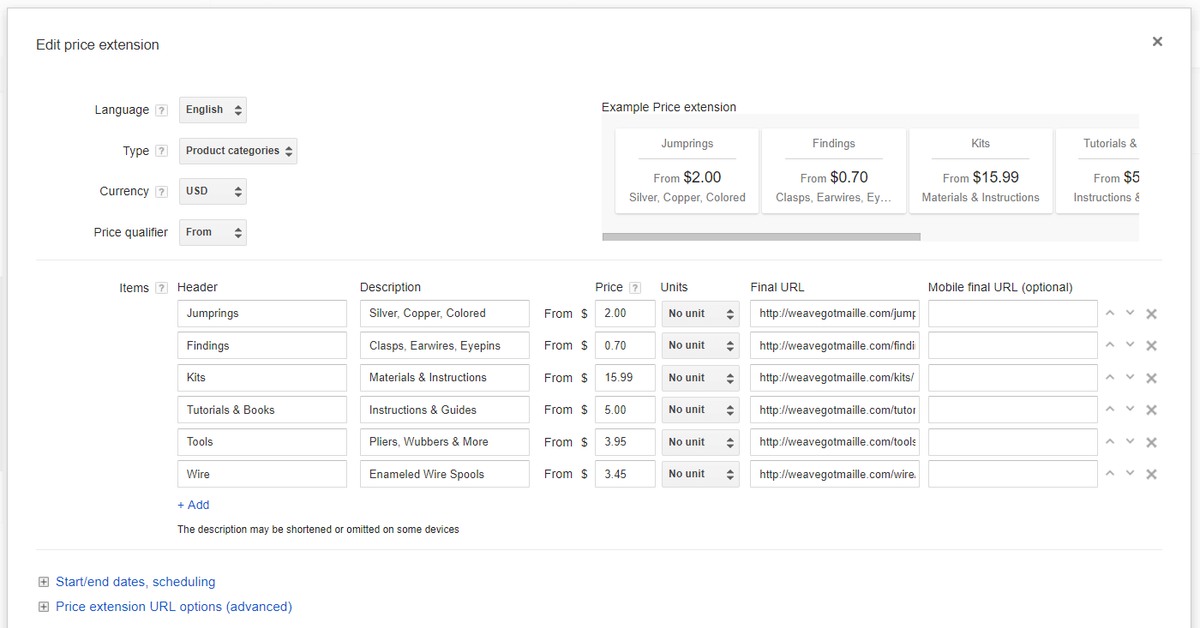1200x628 pixels.
Task: Click the 3.95 price field
Action: coord(625,442)
